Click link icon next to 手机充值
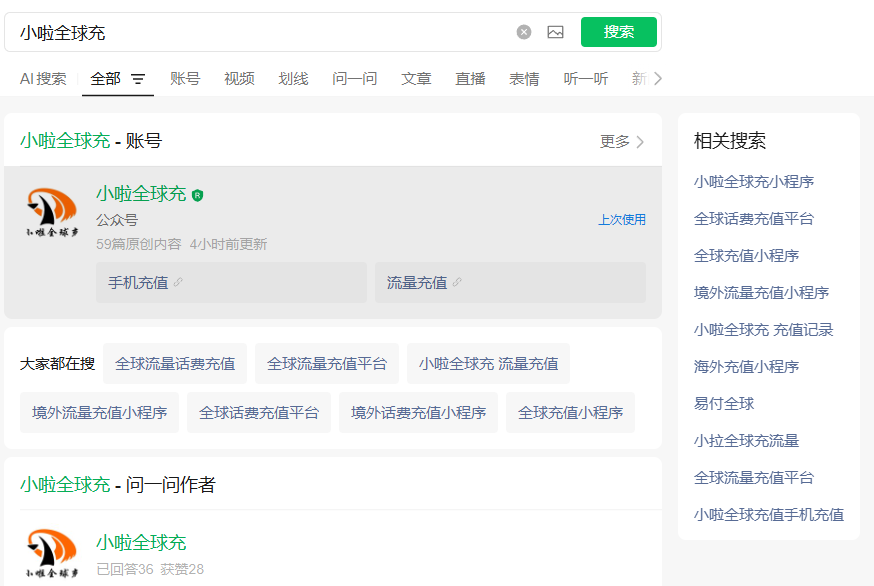 point(178,282)
